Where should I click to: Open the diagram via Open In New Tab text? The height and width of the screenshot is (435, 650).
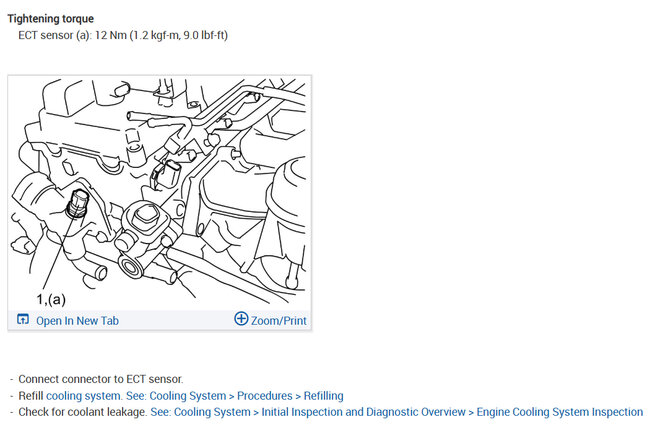[78, 321]
